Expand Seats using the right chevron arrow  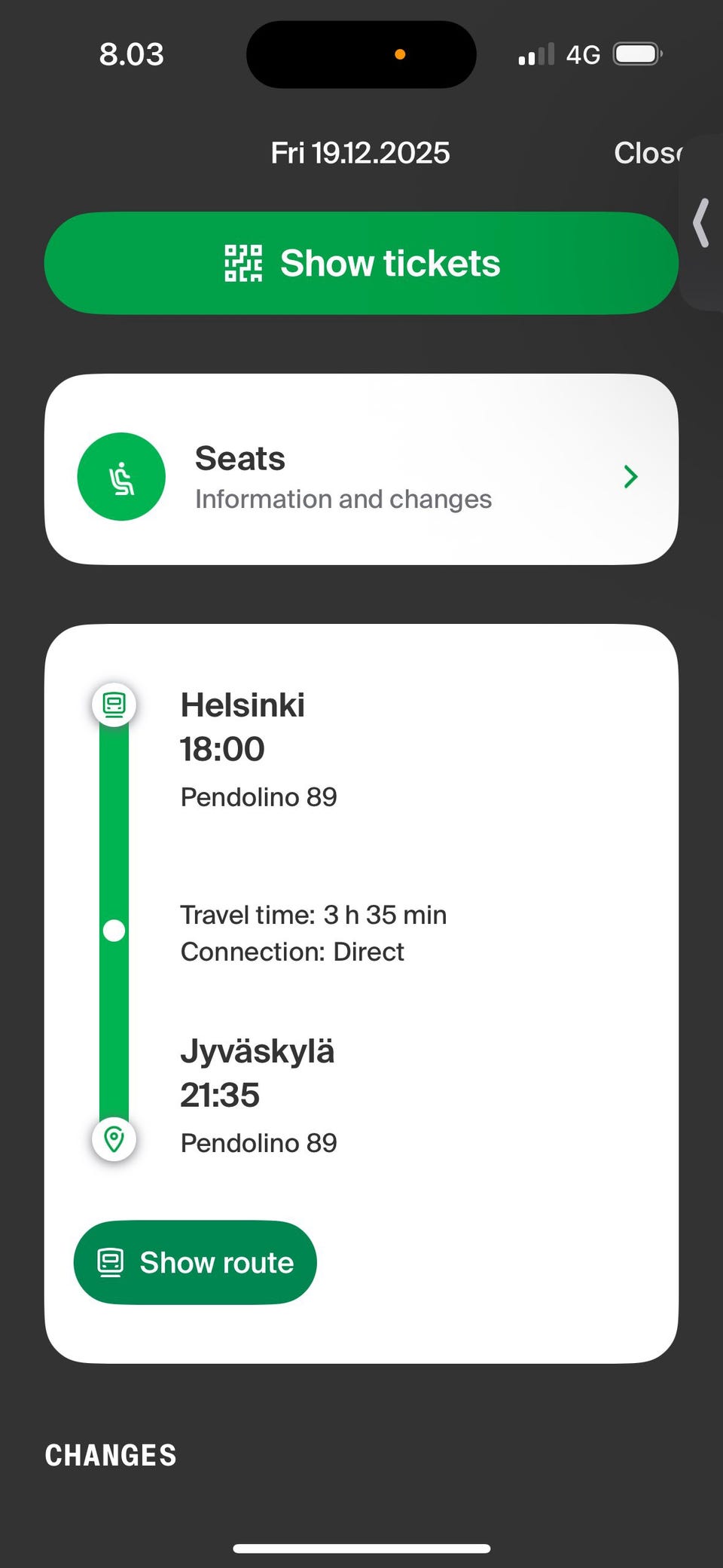[630, 476]
